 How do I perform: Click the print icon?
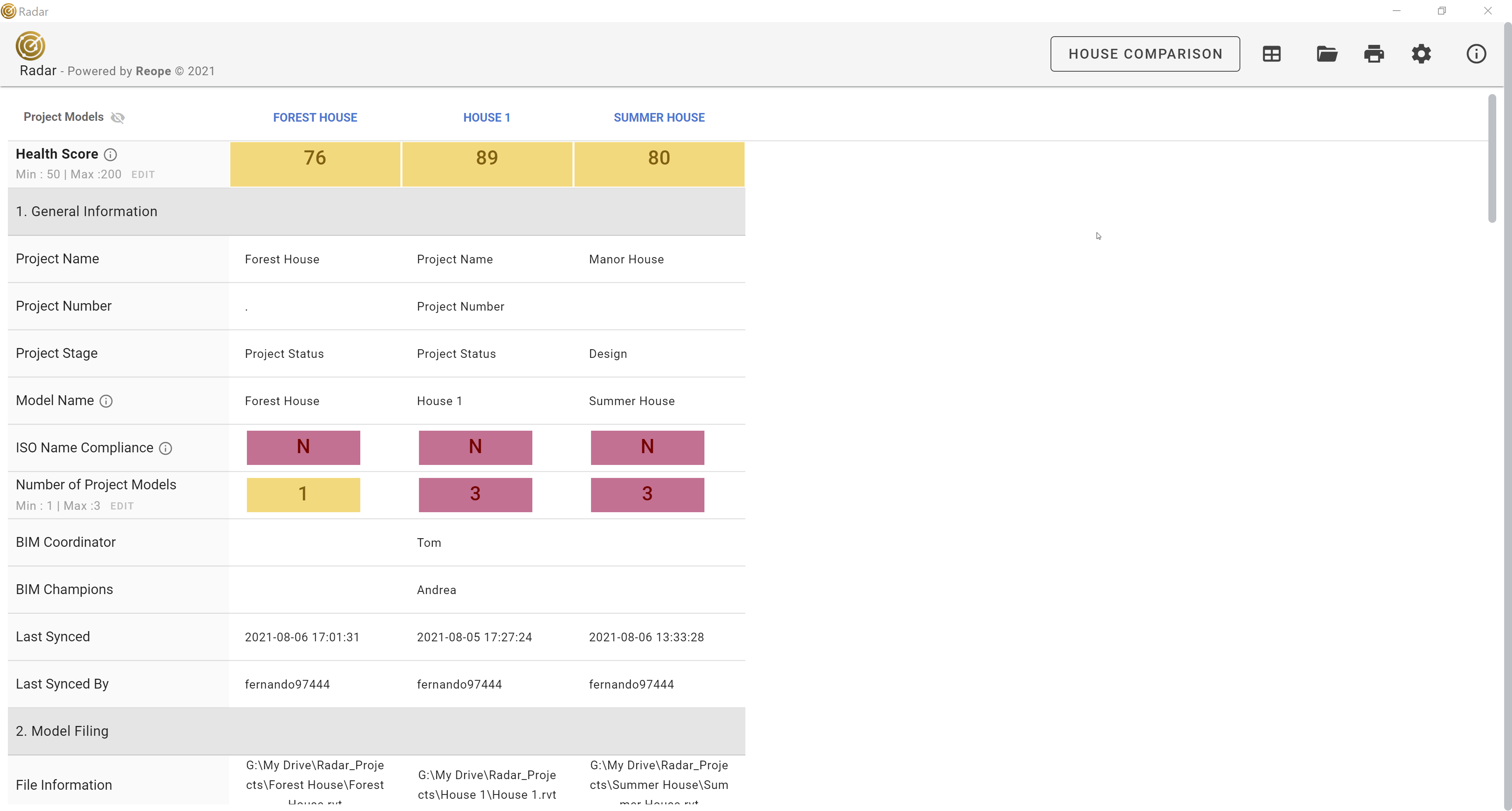(1373, 54)
